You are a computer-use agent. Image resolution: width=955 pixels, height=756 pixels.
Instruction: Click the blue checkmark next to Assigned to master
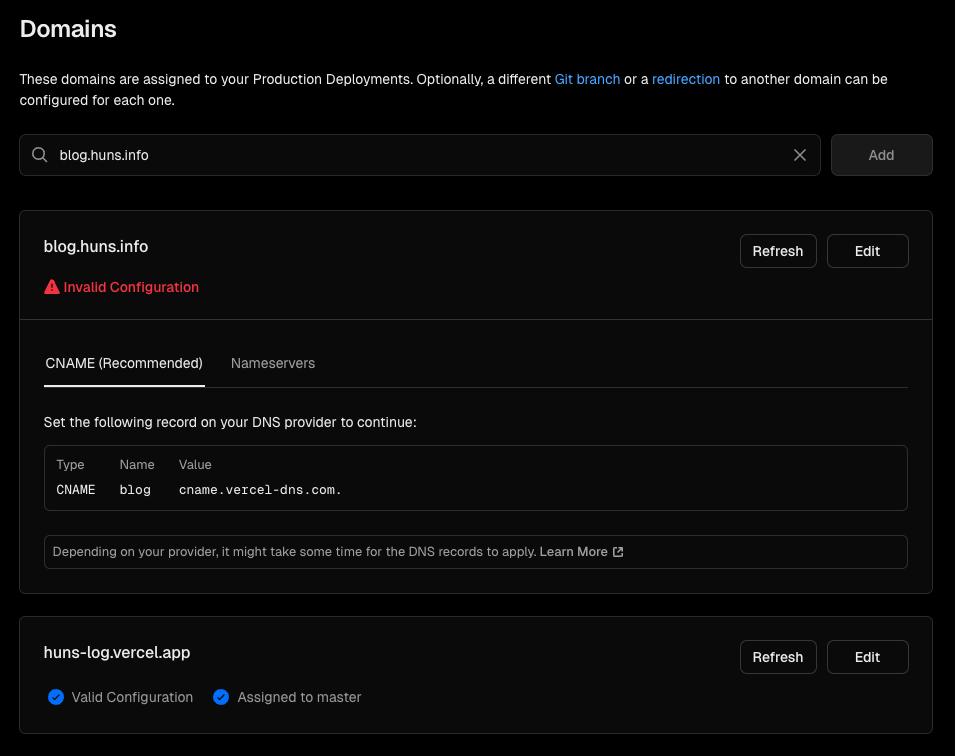pyautogui.click(x=221, y=697)
